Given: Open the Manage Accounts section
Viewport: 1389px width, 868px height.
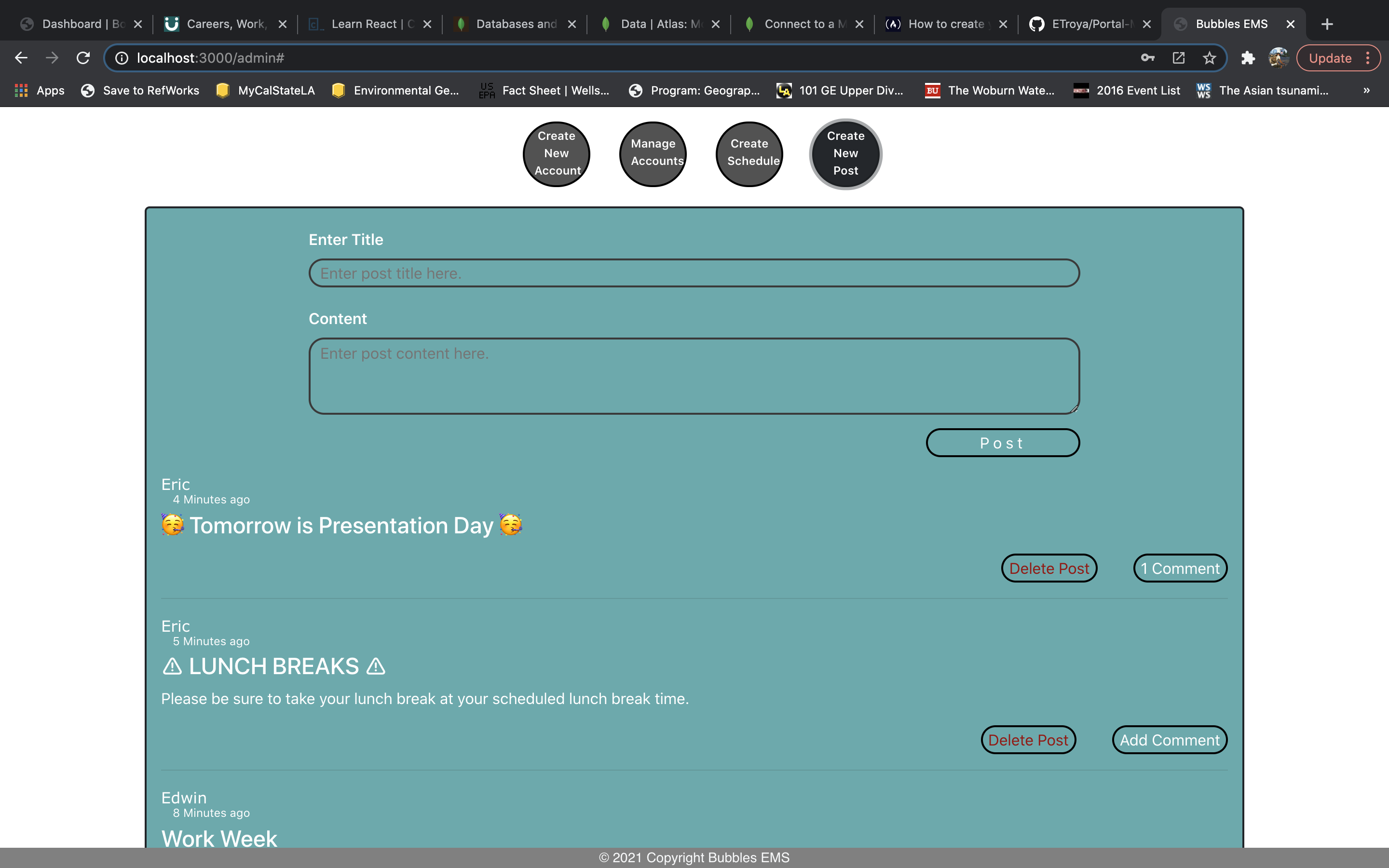Looking at the screenshot, I should (x=653, y=154).
